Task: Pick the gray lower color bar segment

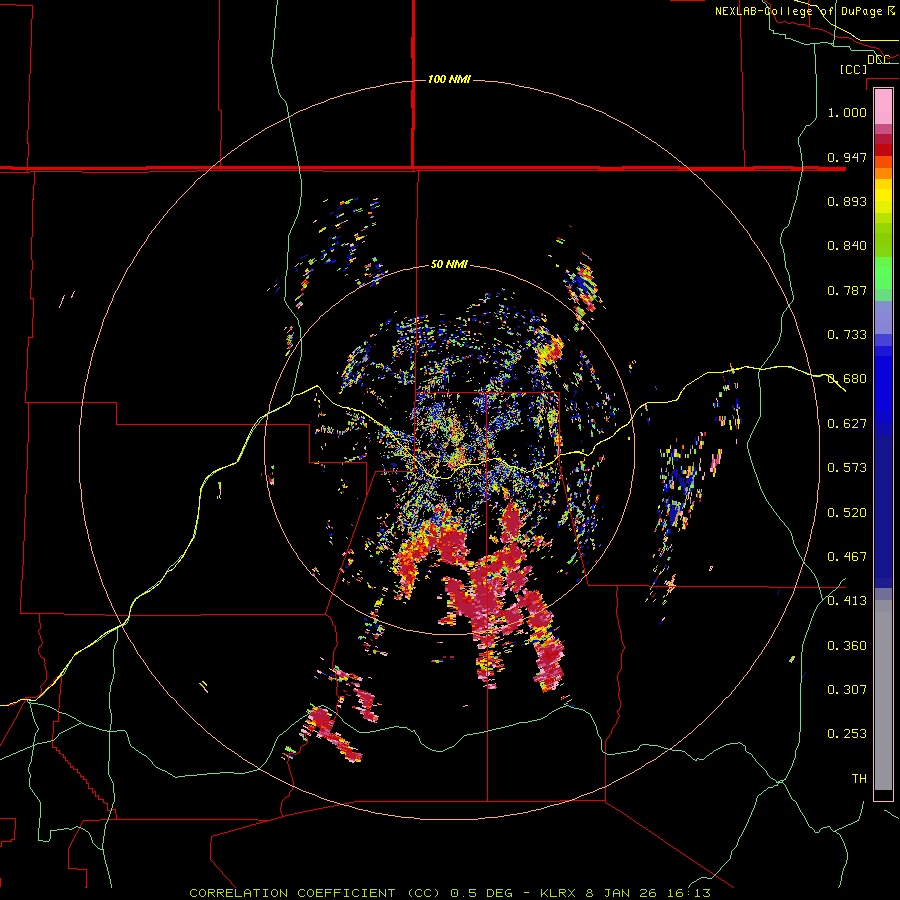Action: [883, 695]
